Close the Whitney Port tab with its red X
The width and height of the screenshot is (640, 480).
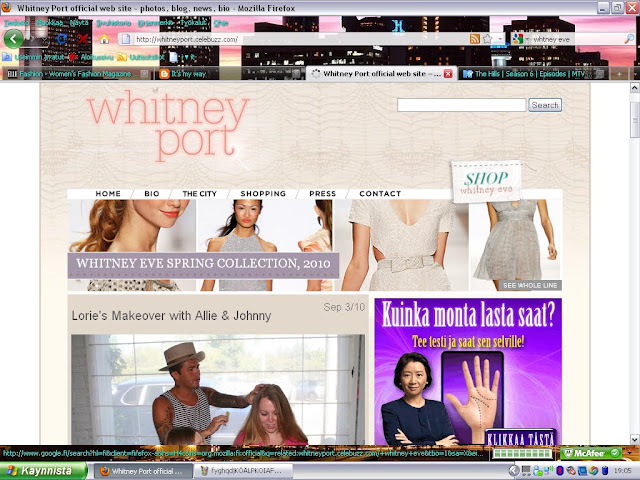[448, 74]
